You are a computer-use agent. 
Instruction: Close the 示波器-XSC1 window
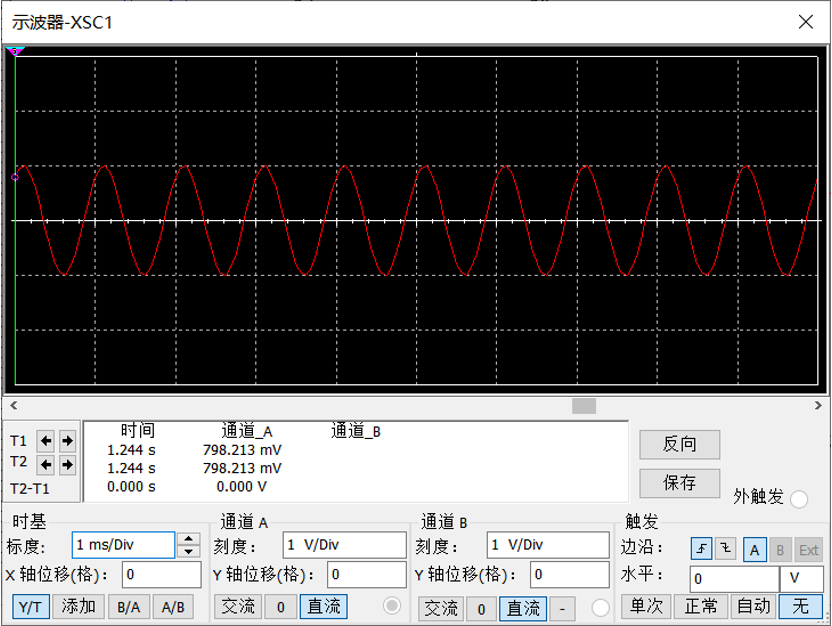point(805,22)
